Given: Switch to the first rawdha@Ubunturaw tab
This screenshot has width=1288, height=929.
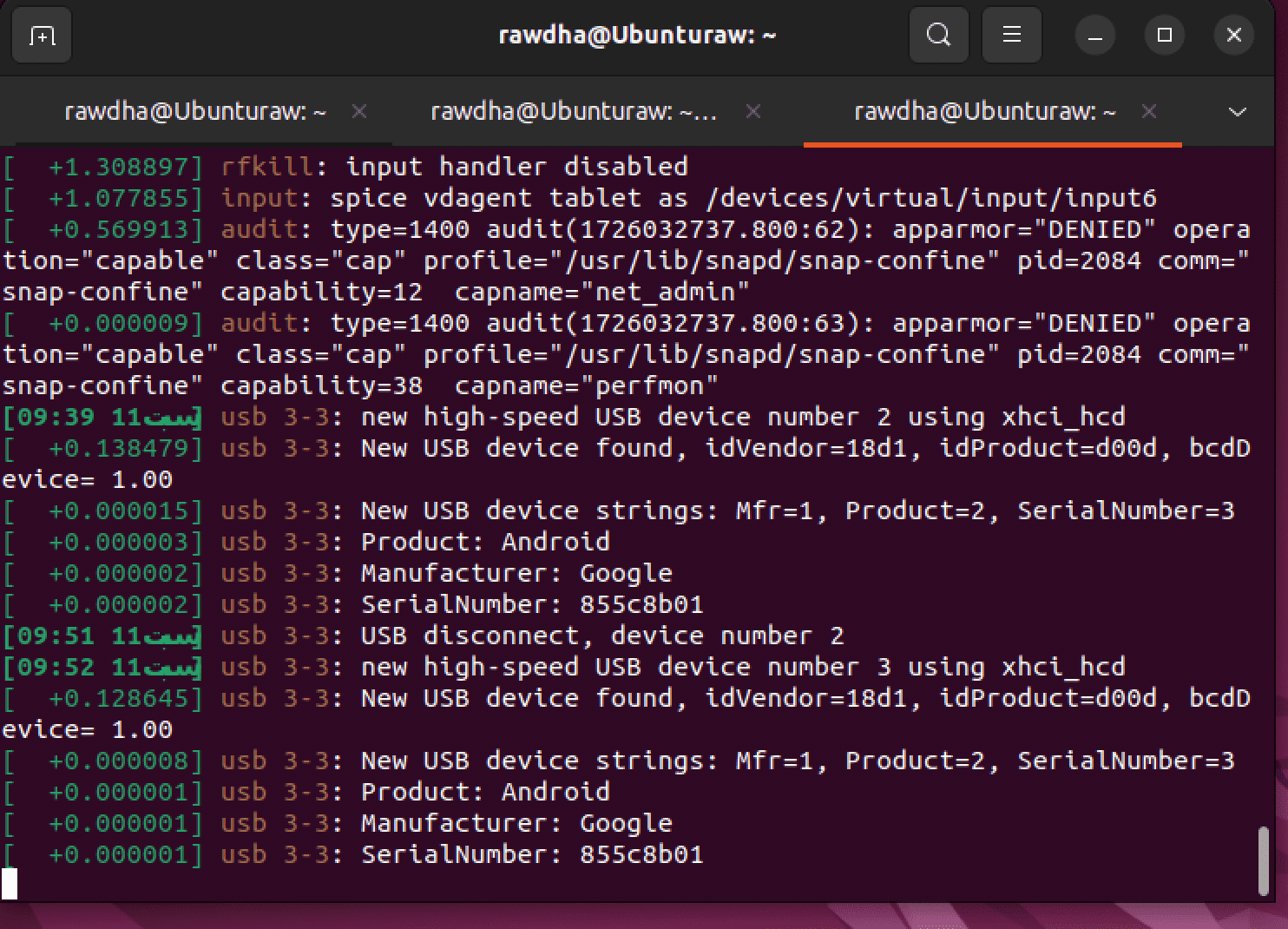Looking at the screenshot, I should click(195, 112).
